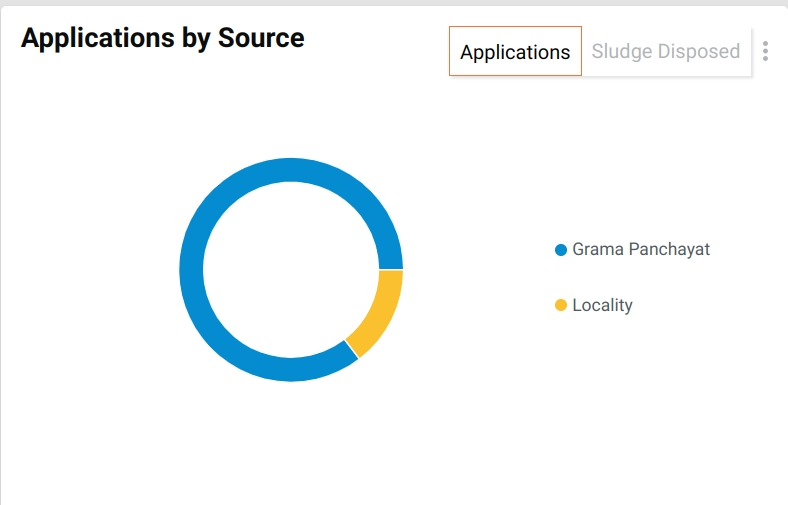Select the Sludge Disposed tab
The height and width of the screenshot is (505, 788).
[665, 52]
